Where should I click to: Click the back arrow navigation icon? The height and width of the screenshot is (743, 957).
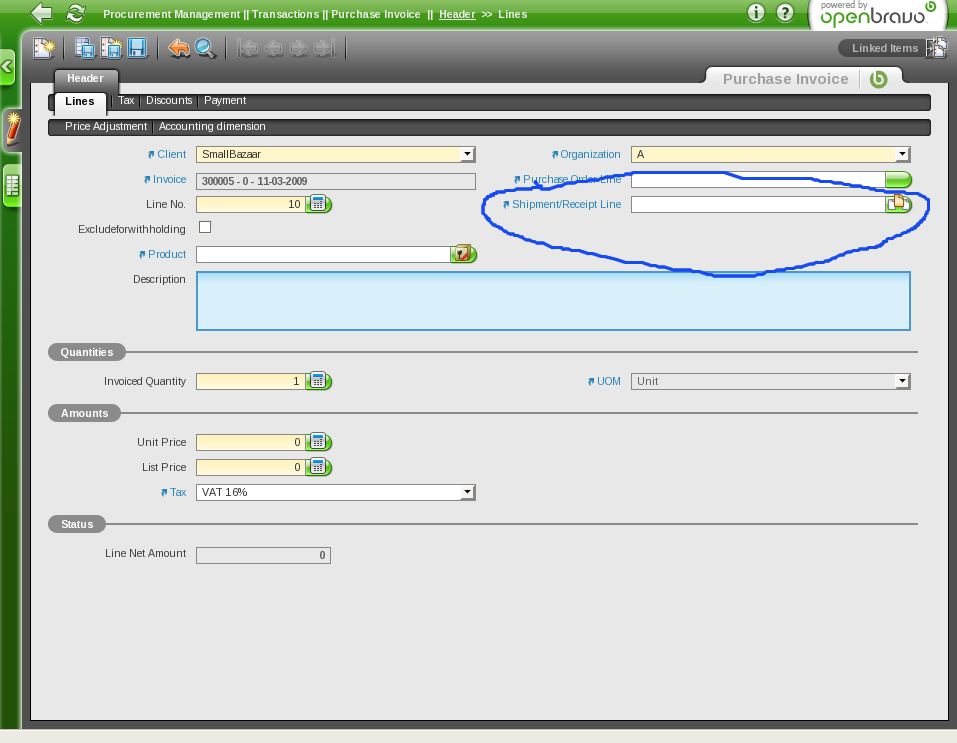click(41, 14)
